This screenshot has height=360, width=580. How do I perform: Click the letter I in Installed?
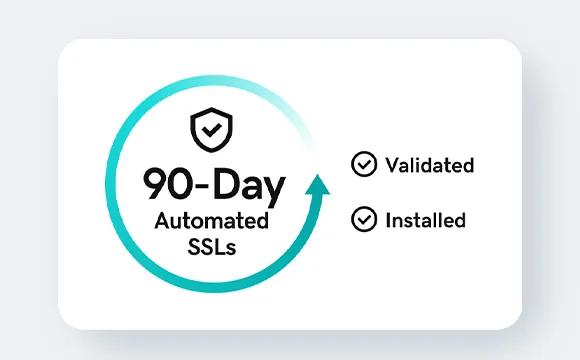(x=388, y=221)
